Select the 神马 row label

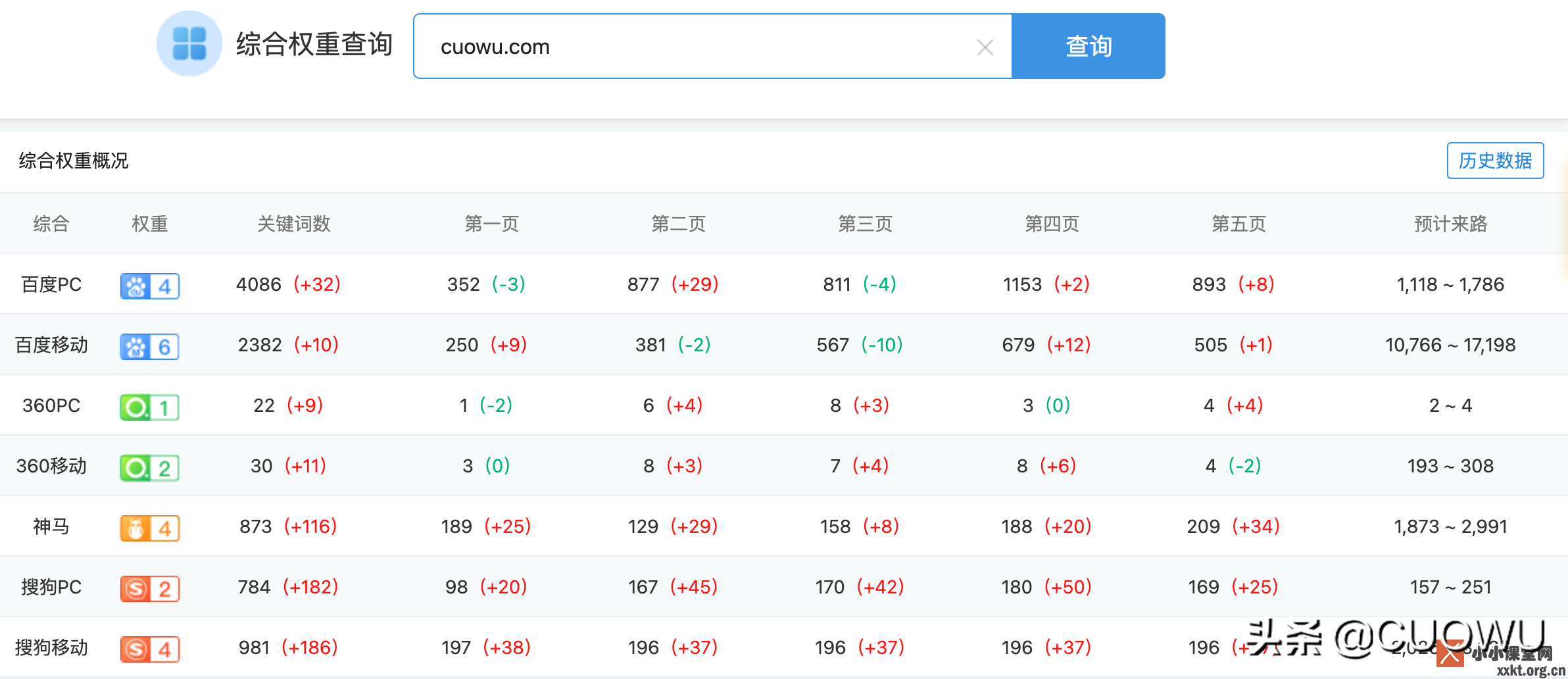tap(51, 526)
